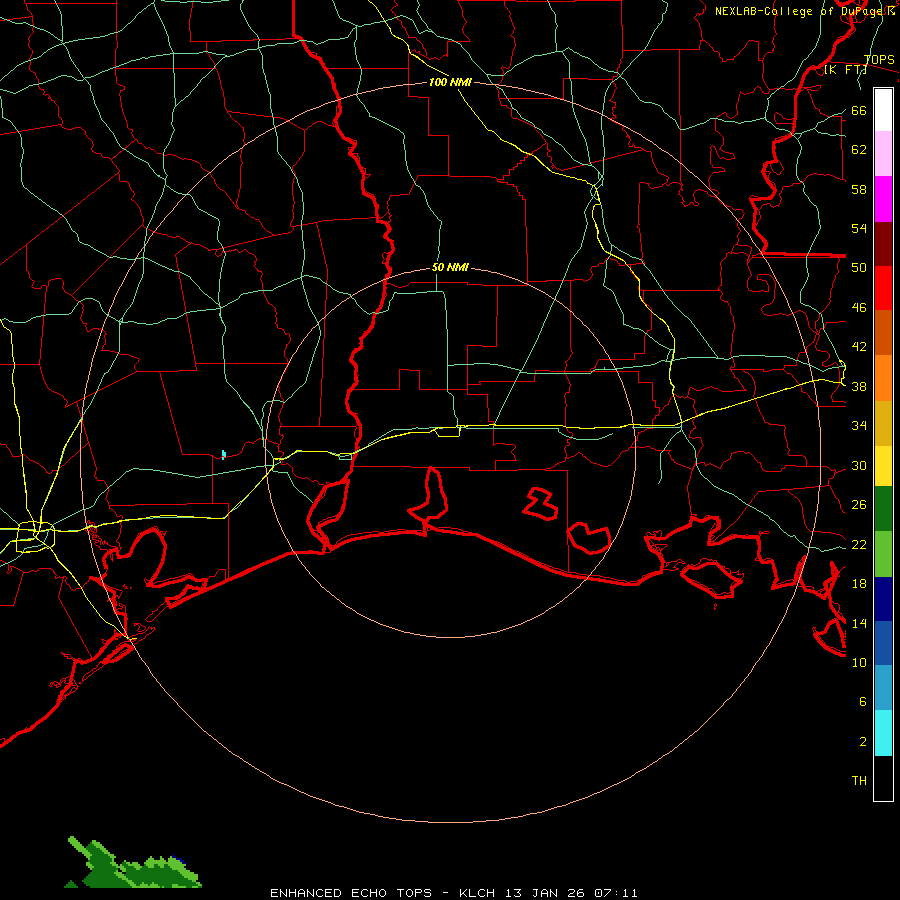Click the 14 legend label
This screenshot has height=900, width=900.
click(x=859, y=623)
